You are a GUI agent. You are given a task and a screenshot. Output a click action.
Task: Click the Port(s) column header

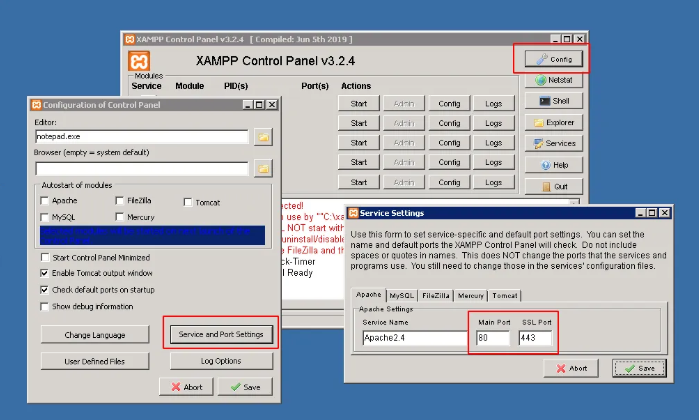pos(315,86)
